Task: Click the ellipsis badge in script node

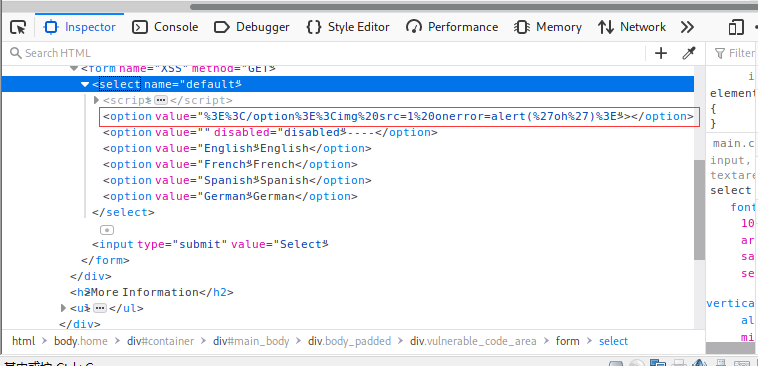Action: click(x=161, y=100)
